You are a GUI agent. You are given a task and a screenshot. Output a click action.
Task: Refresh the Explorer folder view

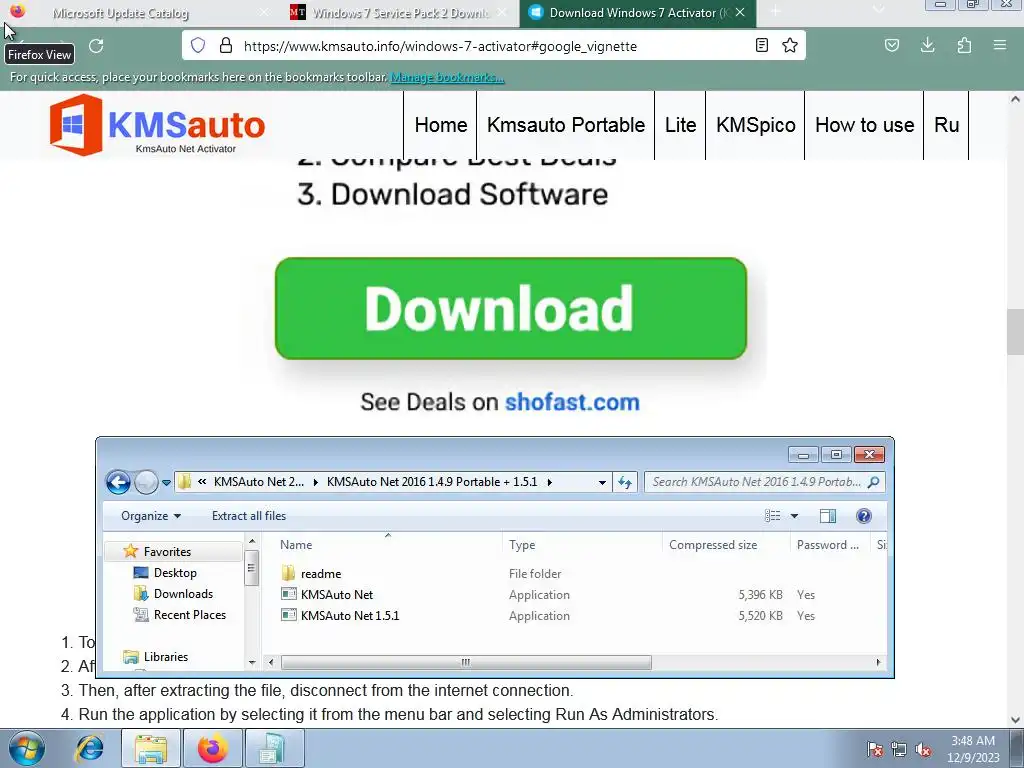pyautogui.click(x=625, y=483)
